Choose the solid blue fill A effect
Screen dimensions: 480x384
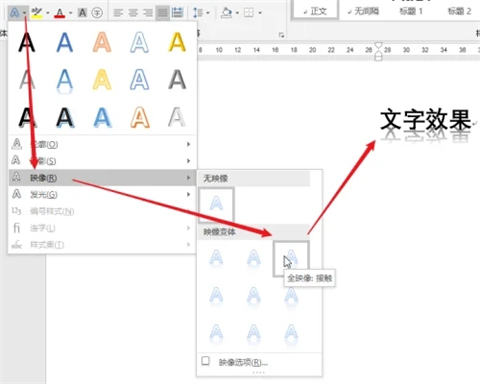pyautogui.click(x=64, y=43)
